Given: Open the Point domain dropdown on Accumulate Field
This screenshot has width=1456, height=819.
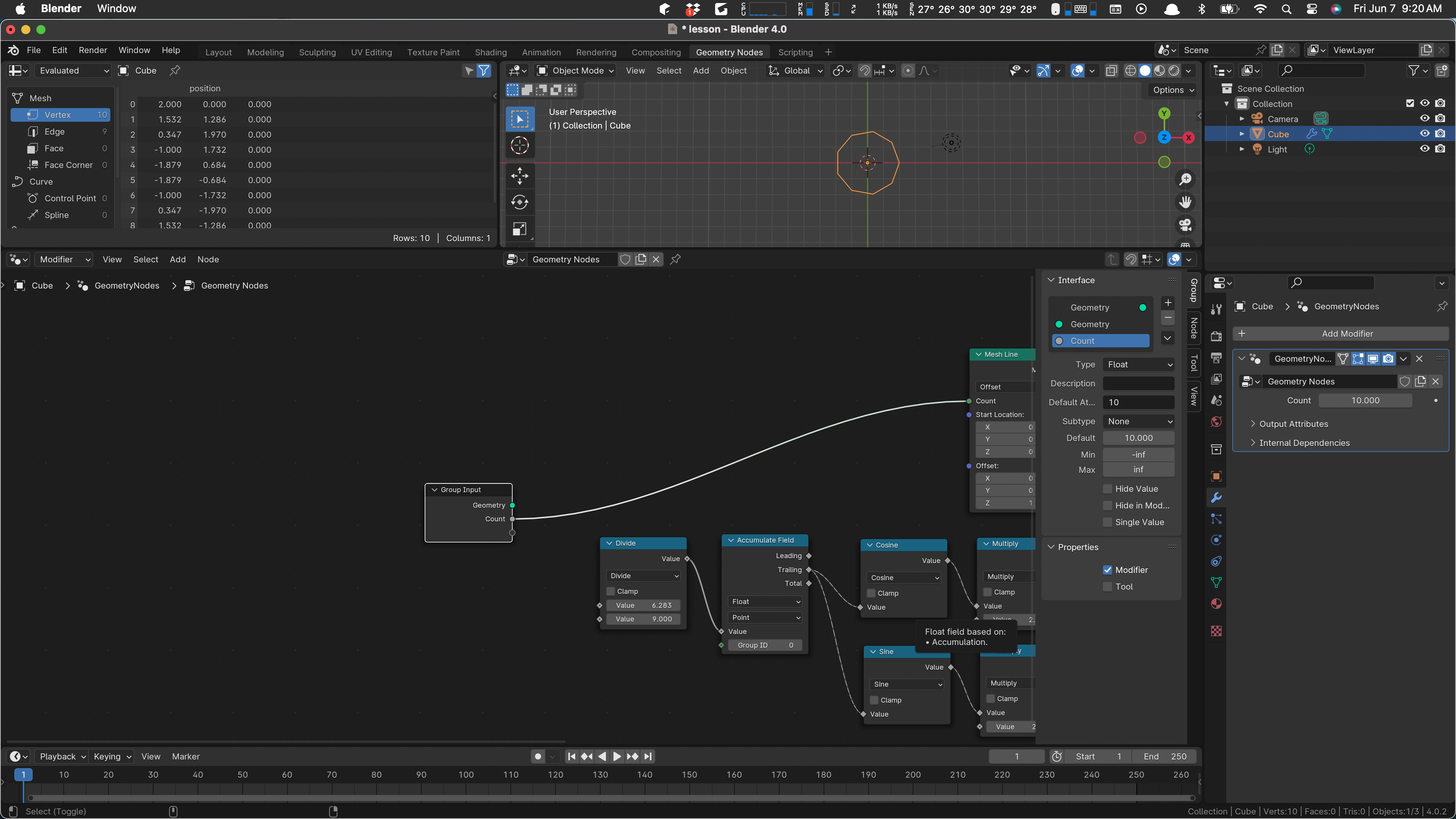Looking at the screenshot, I should pyautogui.click(x=765, y=617).
